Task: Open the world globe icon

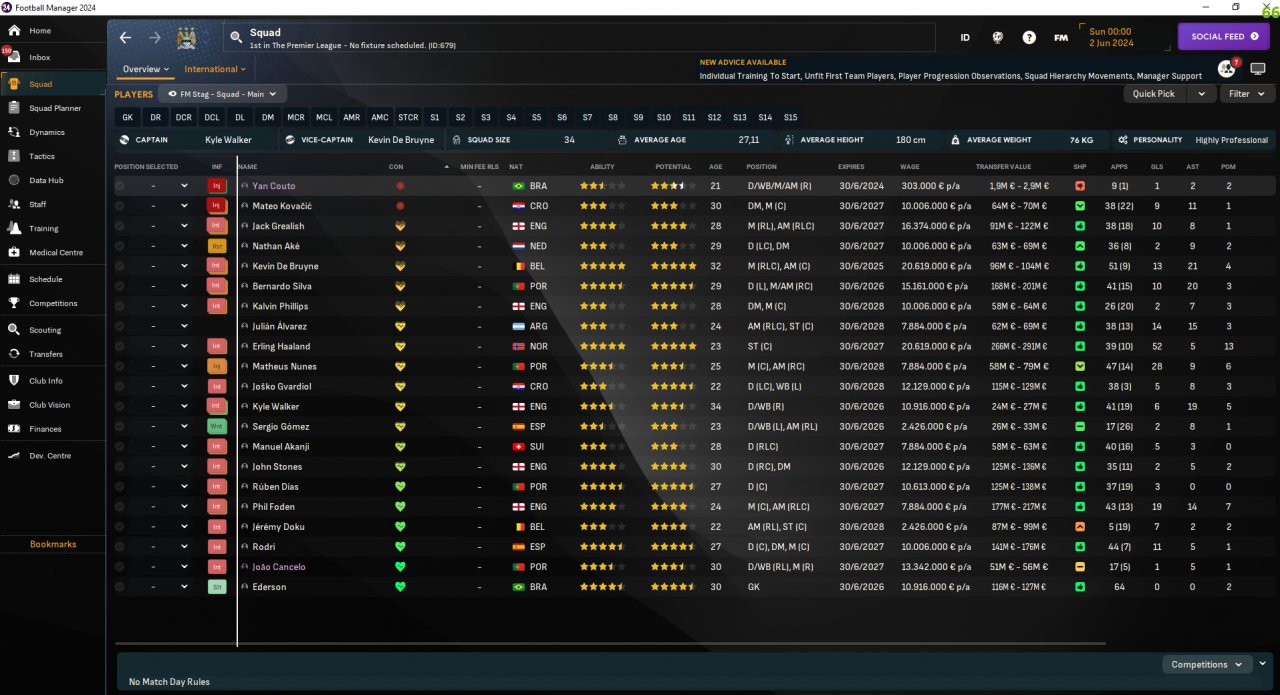Action: coord(997,37)
